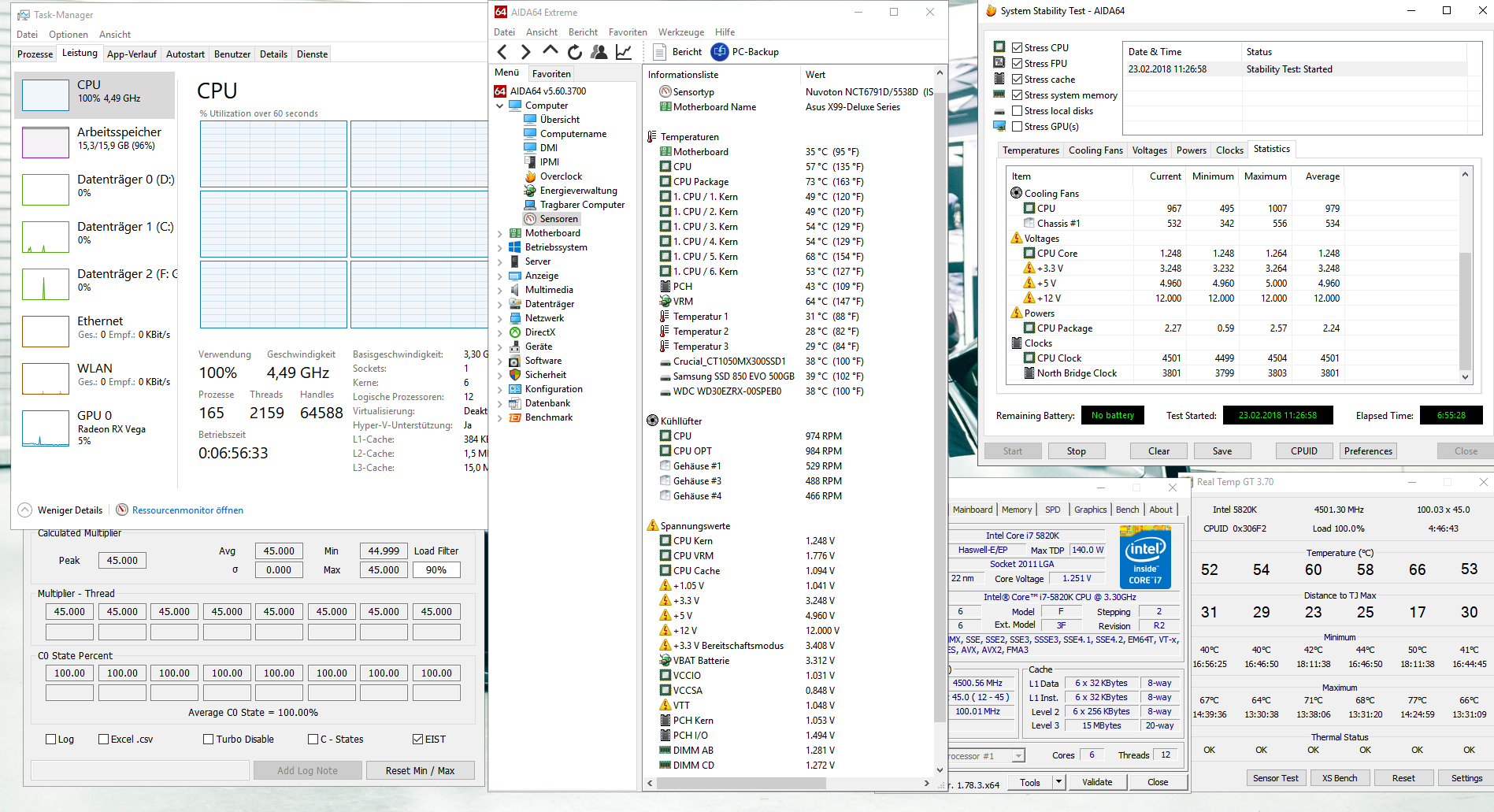The height and width of the screenshot is (812, 1494).
Task: Open Werkzeuge menu in AIDA64
Action: pyautogui.click(x=681, y=32)
